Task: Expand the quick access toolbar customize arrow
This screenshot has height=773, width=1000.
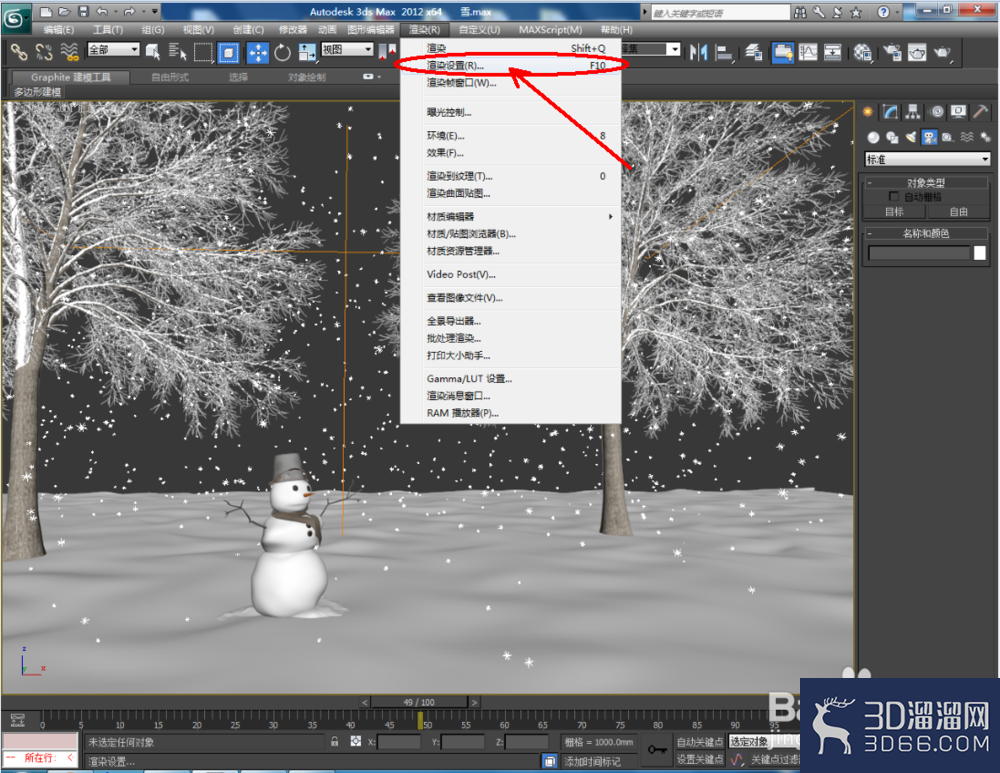Action: tap(154, 11)
